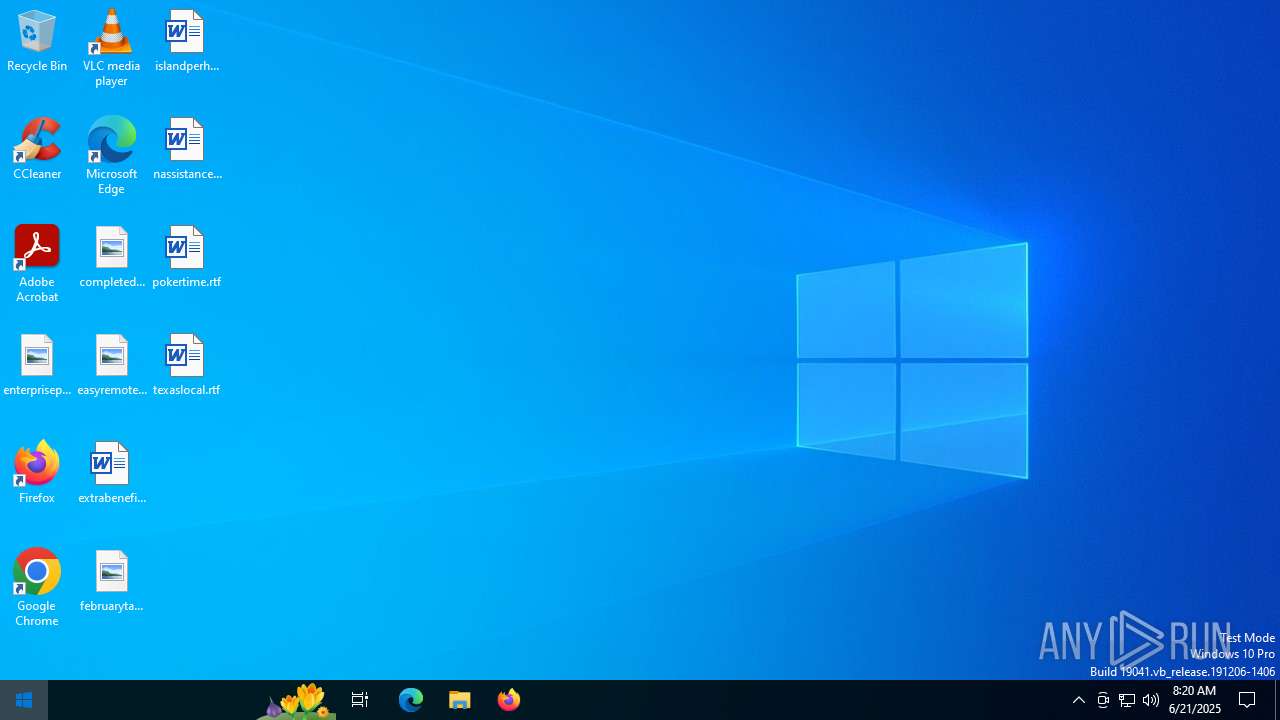This screenshot has height=720, width=1280.
Task: Select the islandperh Word document icon
Action: click(x=186, y=41)
